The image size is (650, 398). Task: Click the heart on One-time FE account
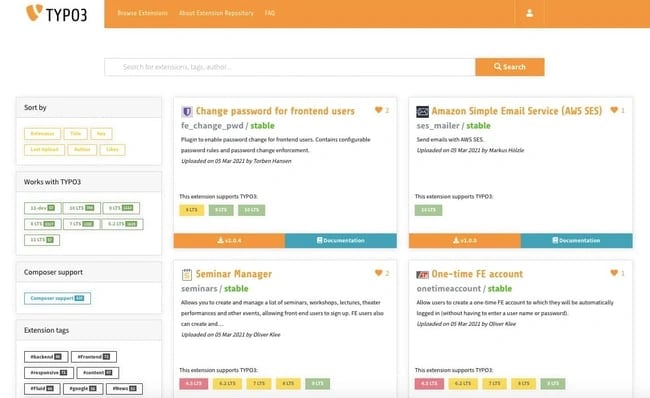[614, 273]
